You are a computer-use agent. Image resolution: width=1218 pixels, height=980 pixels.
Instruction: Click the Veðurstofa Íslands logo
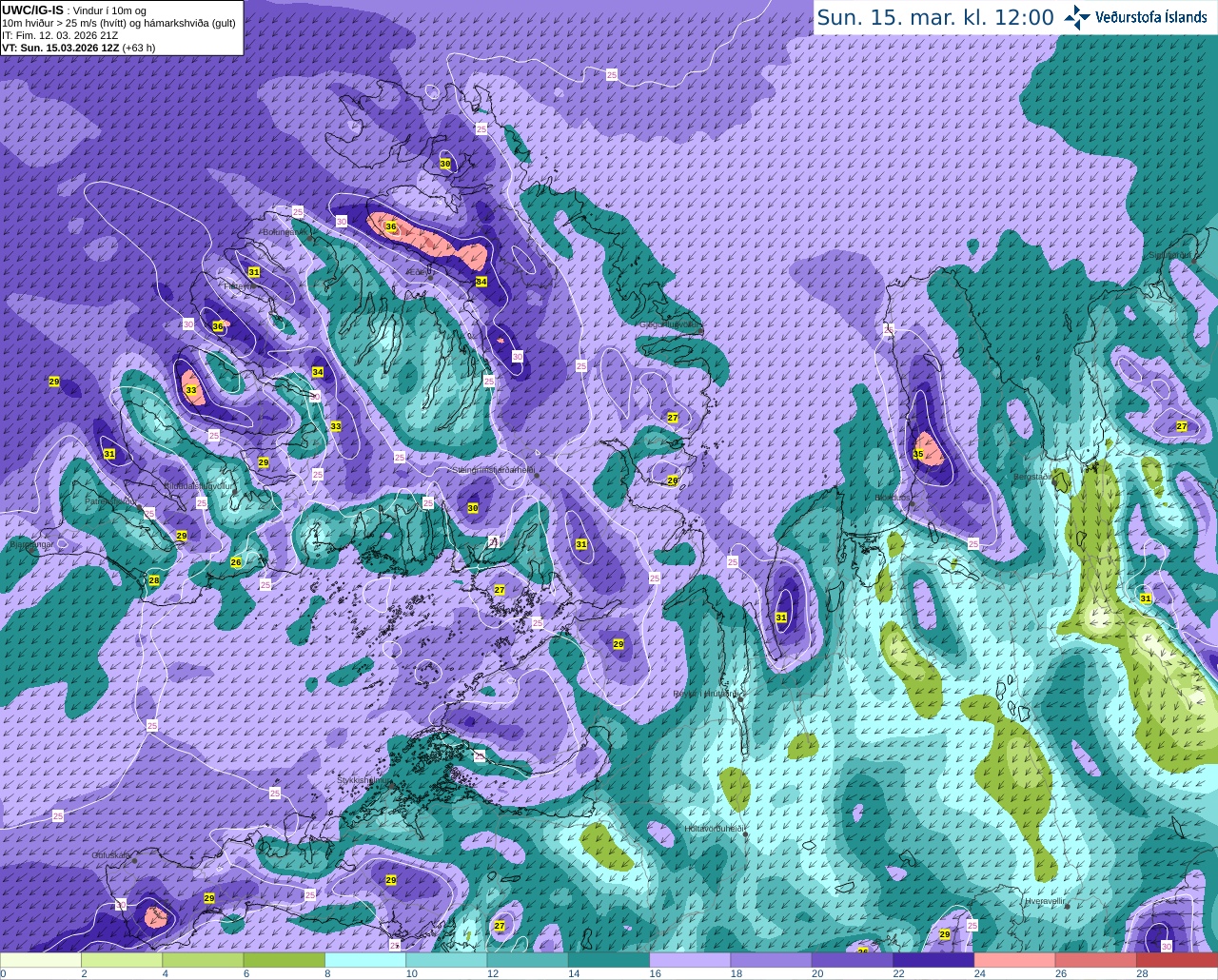[1136, 17]
